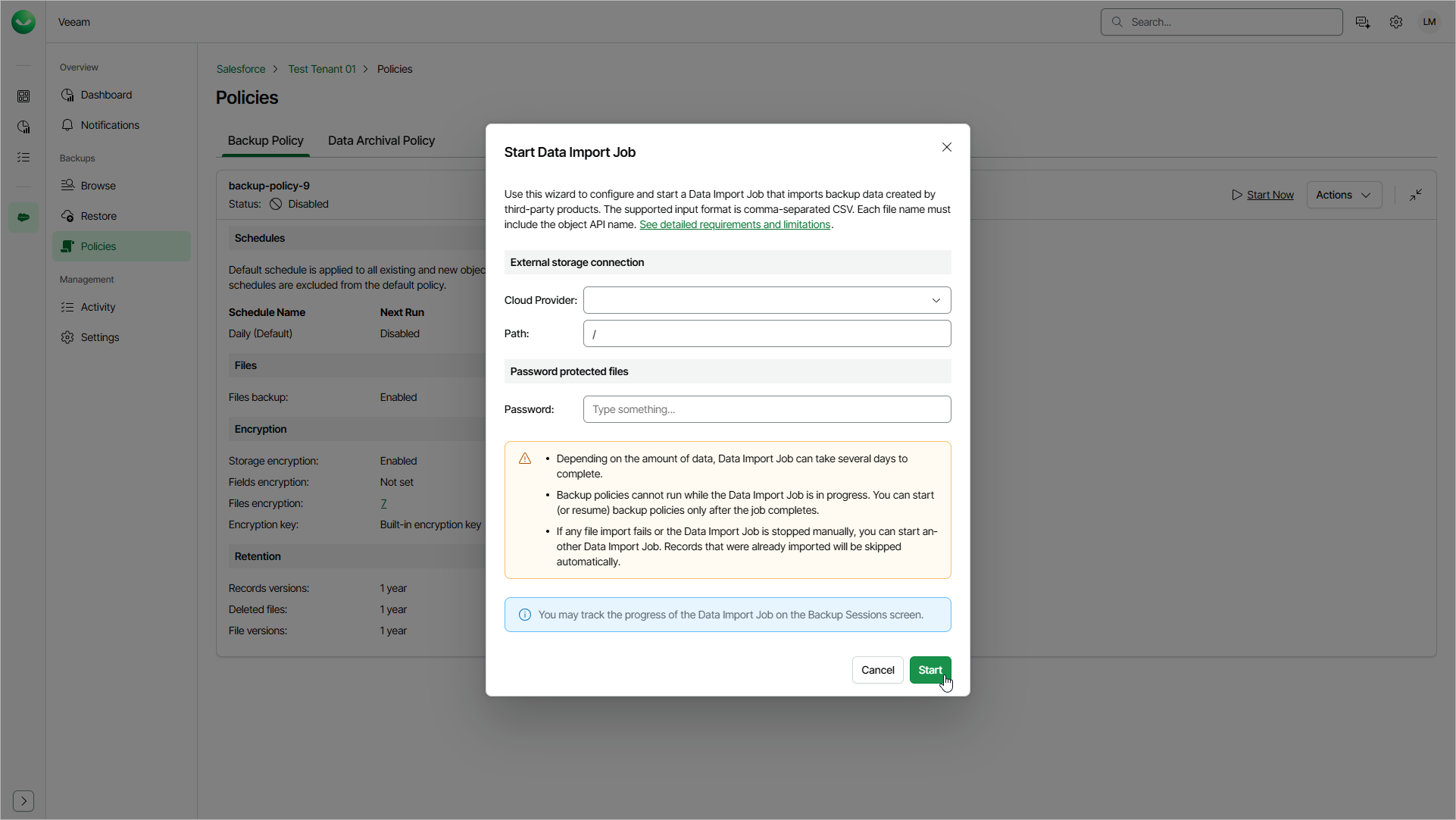Click the Disabled status icon
Viewport: 1456px width, 820px height.
(276, 204)
